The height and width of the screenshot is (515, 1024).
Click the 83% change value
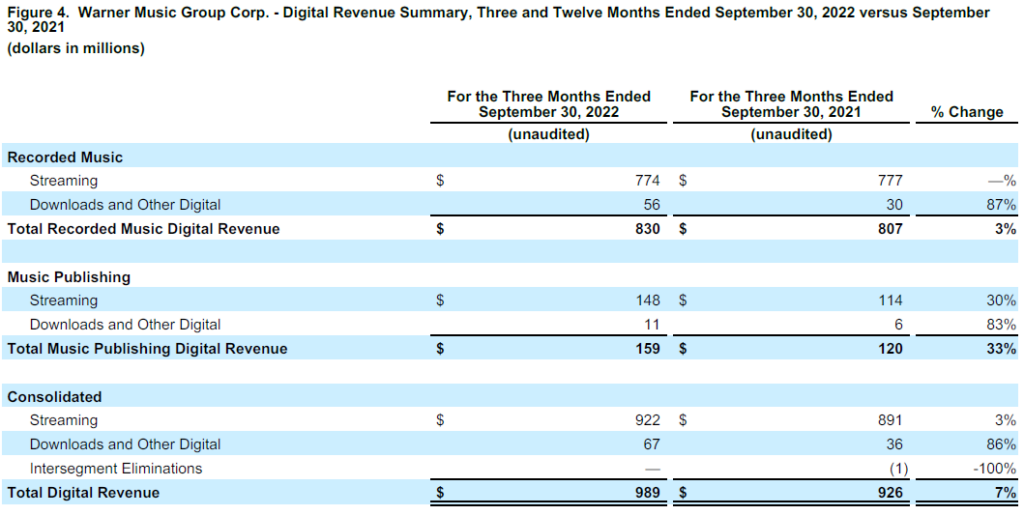tap(1003, 325)
